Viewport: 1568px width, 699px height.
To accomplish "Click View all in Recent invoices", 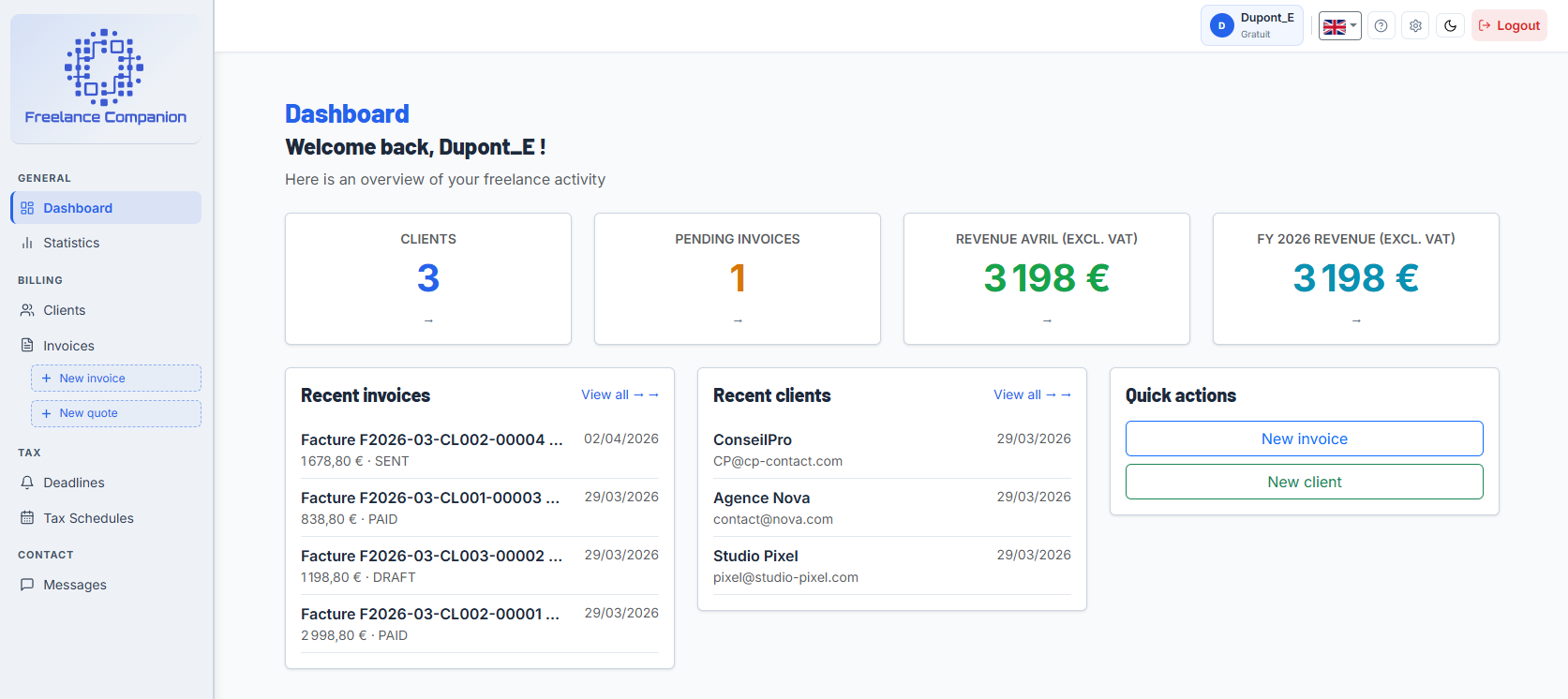I will [620, 394].
